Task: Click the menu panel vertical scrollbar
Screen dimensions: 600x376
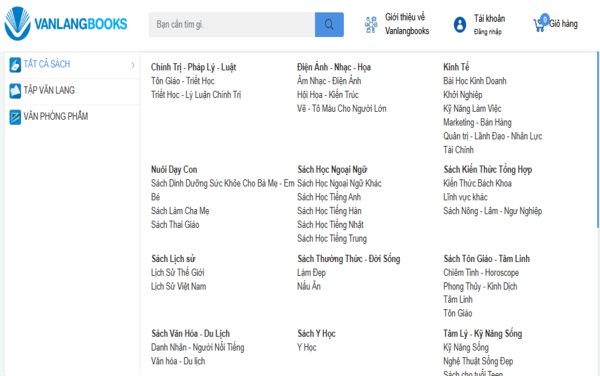Action: click(x=597, y=140)
